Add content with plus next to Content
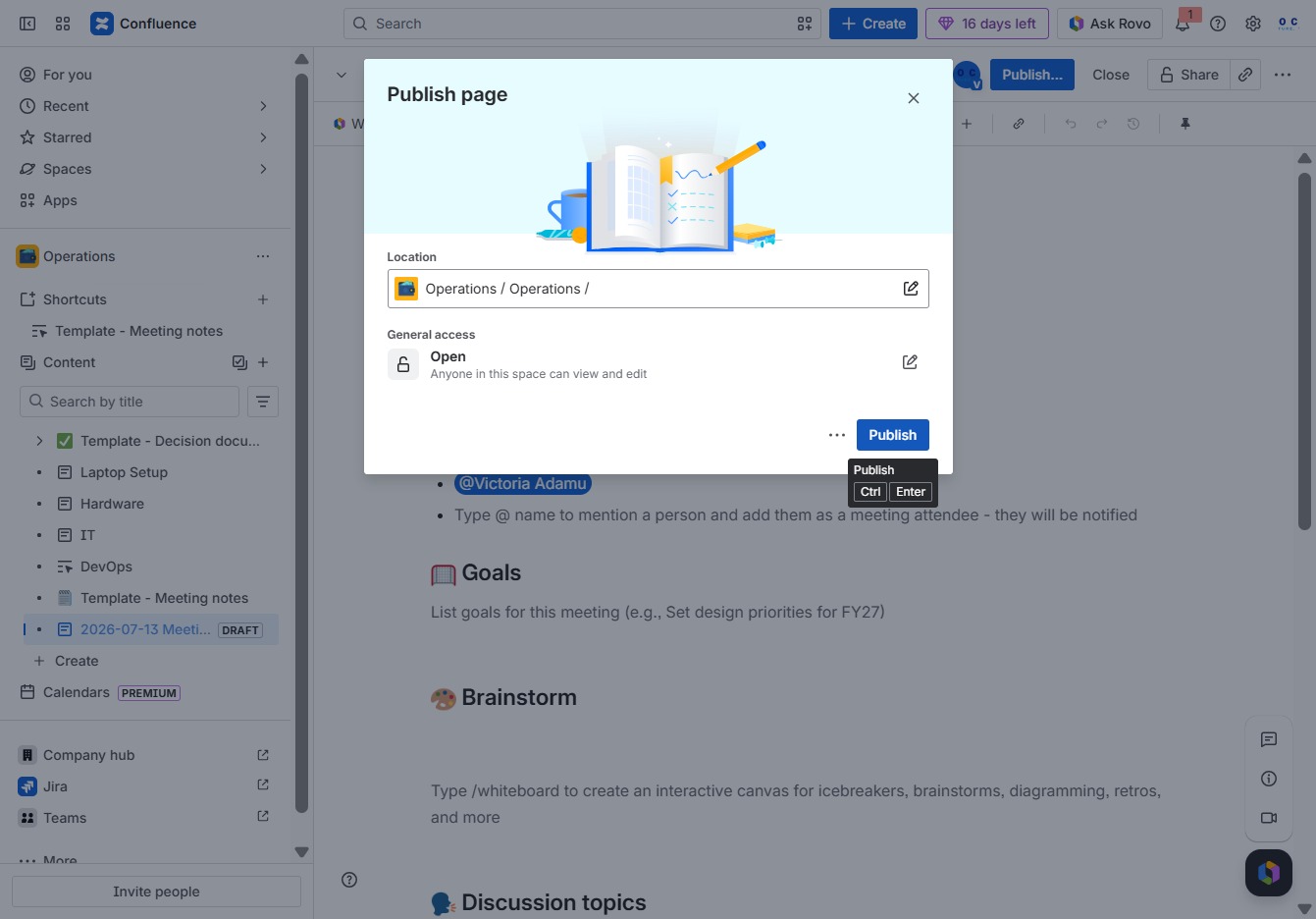Image resolution: width=1316 pixels, height=919 pixels. tap(263, 362)
